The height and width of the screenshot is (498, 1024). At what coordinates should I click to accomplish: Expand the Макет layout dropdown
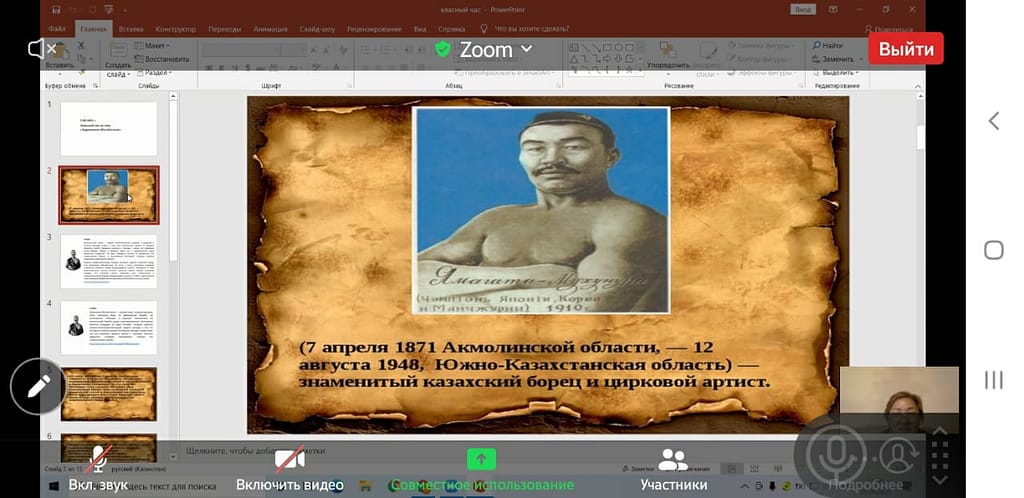coord(155,45)
